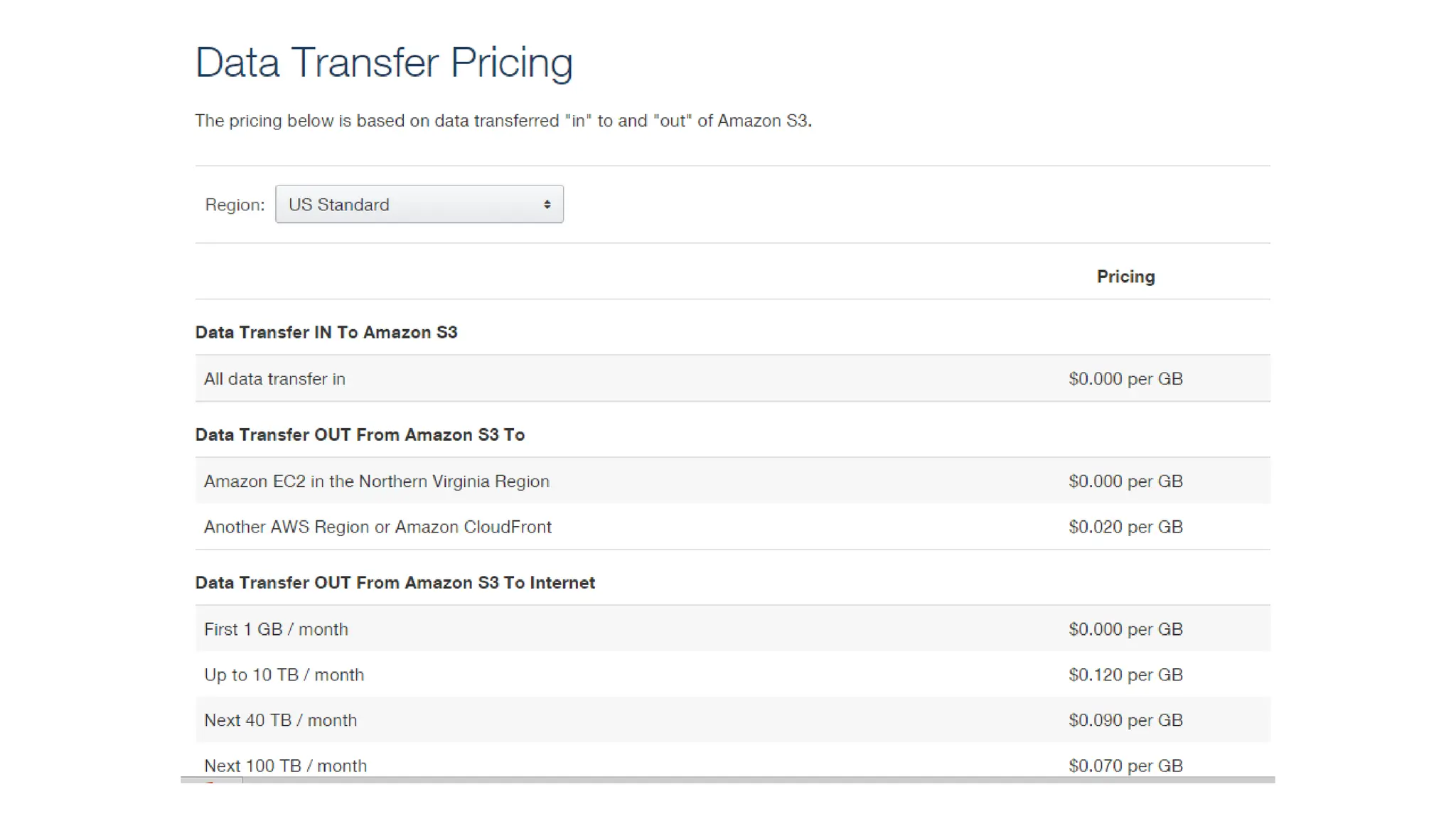Screen dimensions: 1456x819
Task: Select the Pricing column header
Action: [1125, 277]
